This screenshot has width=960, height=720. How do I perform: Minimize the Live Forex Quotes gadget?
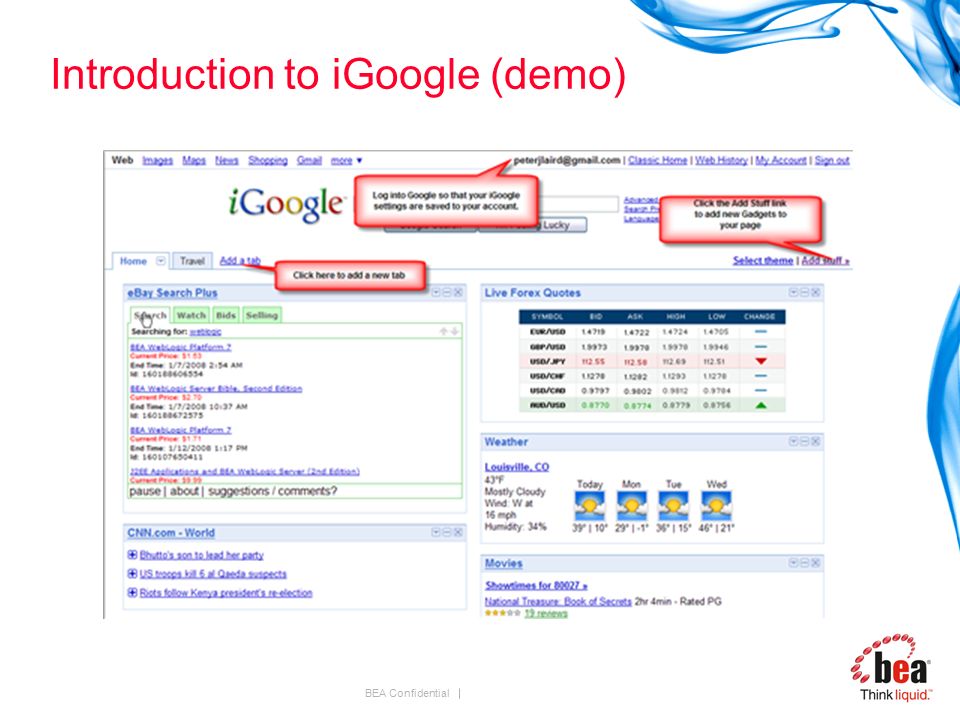coord(804,293)
